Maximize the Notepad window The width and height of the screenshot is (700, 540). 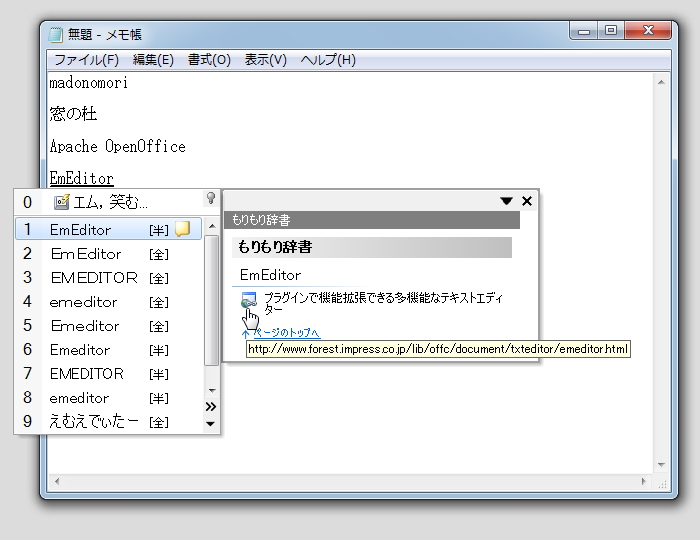pyautogui.click(x=611, y=31)
